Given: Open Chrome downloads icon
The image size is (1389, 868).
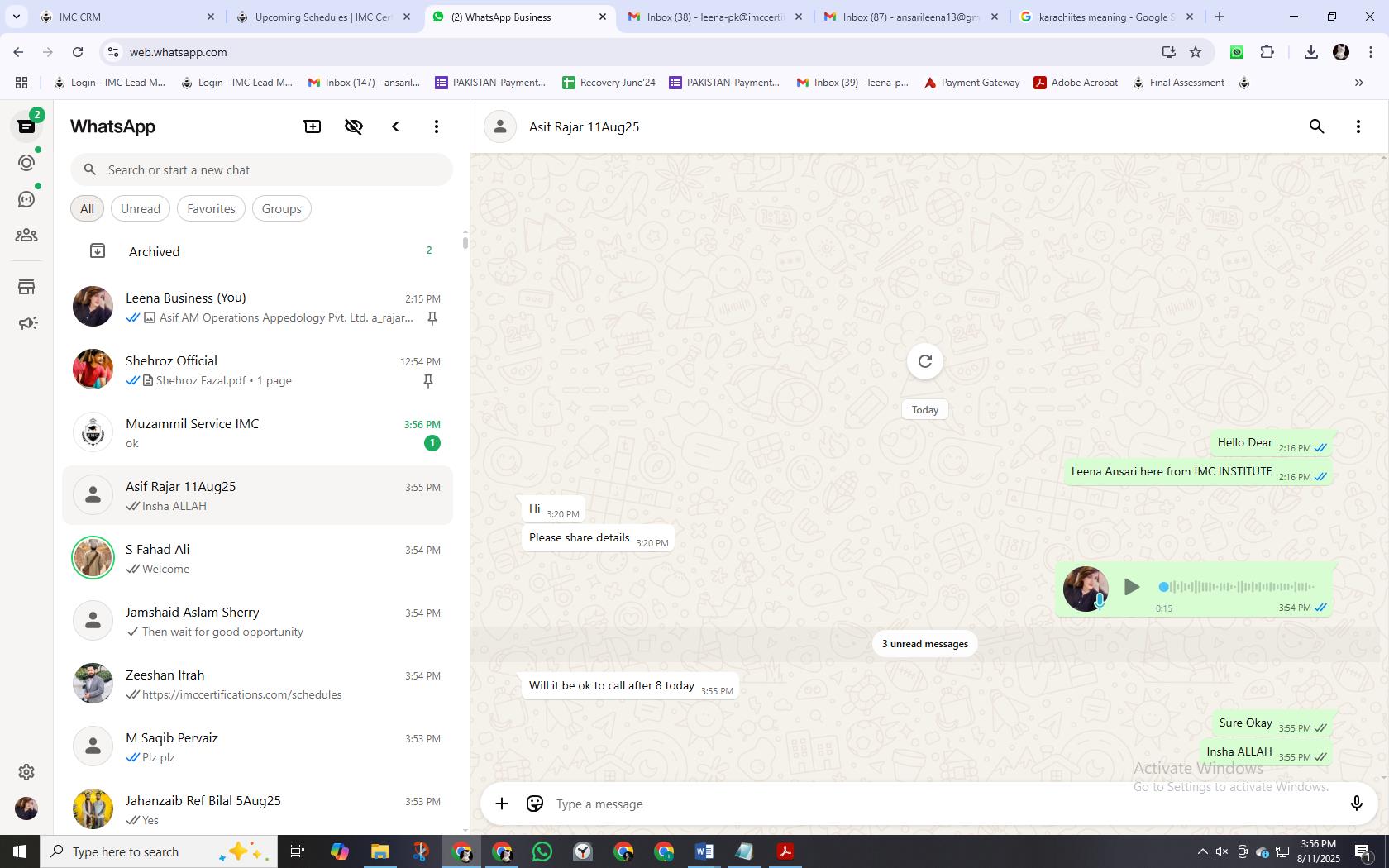Looking at the screenshot, I should (1310, 52).
